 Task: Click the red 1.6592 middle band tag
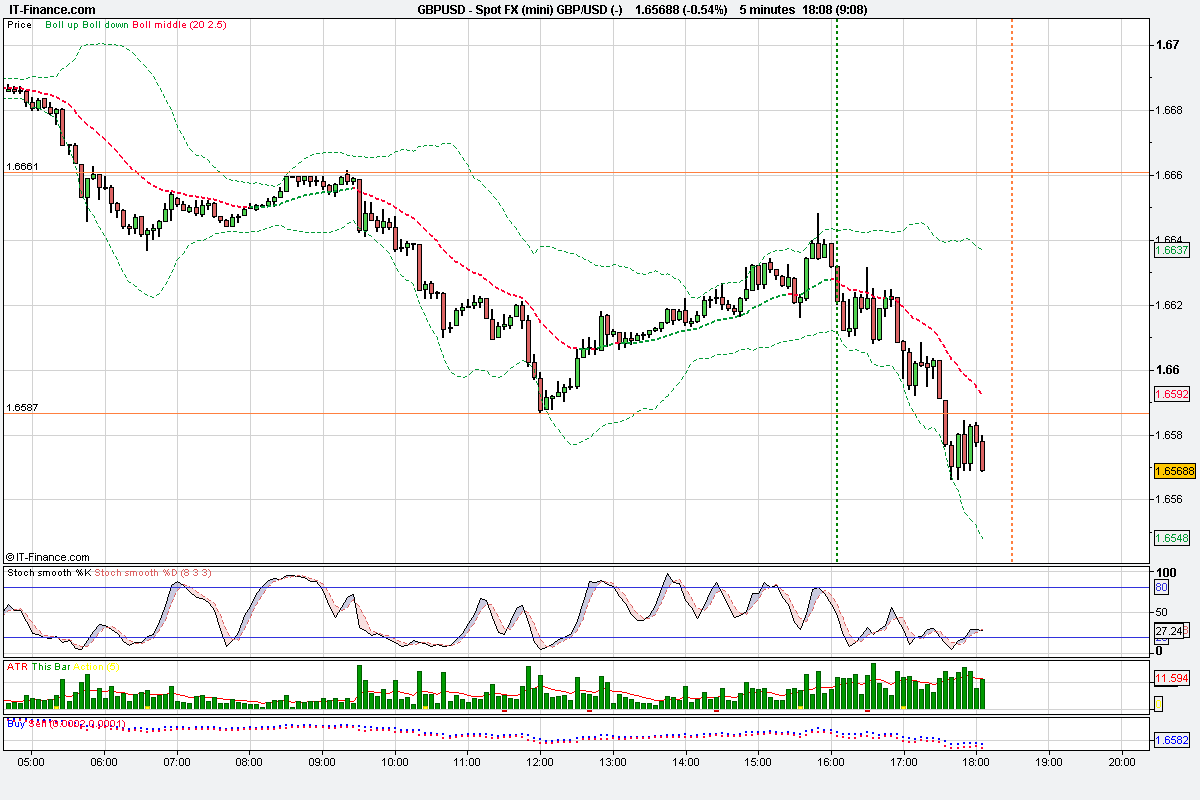[x=1171, y=394]
